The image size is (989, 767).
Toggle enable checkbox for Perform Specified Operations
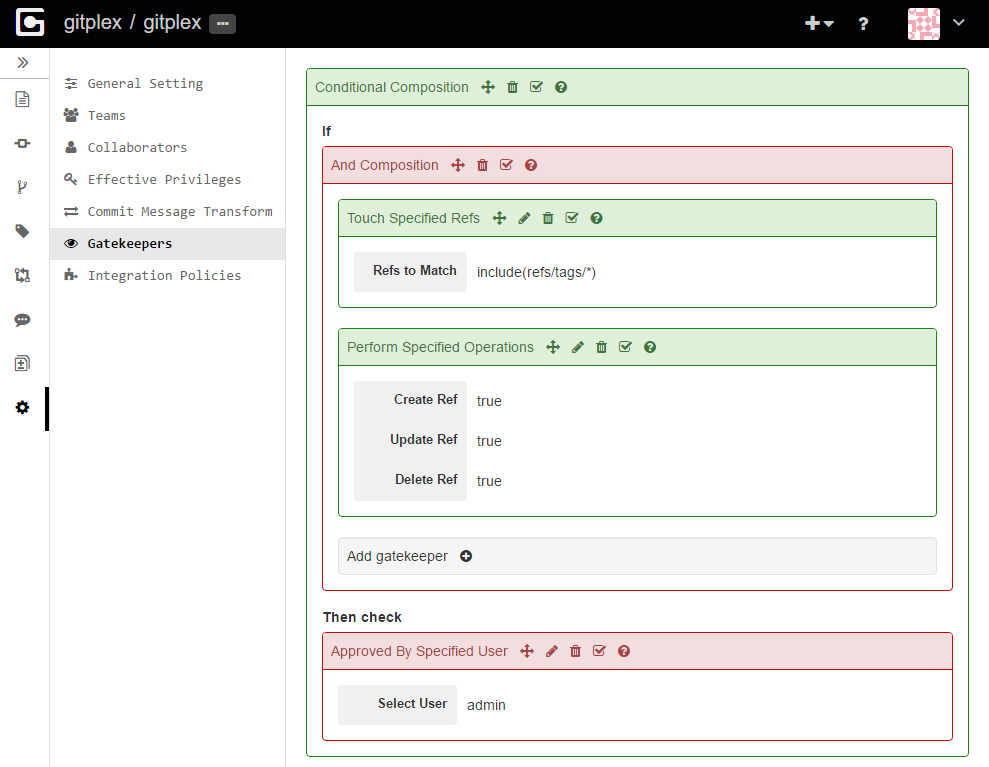(625, 348)
